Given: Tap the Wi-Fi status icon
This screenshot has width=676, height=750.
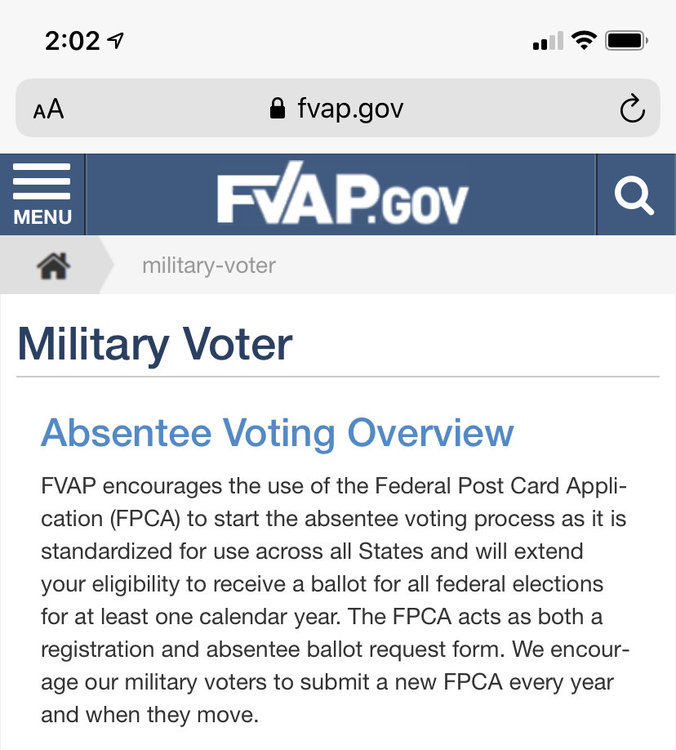Looking at the screenshot, I should pos(583,41).
